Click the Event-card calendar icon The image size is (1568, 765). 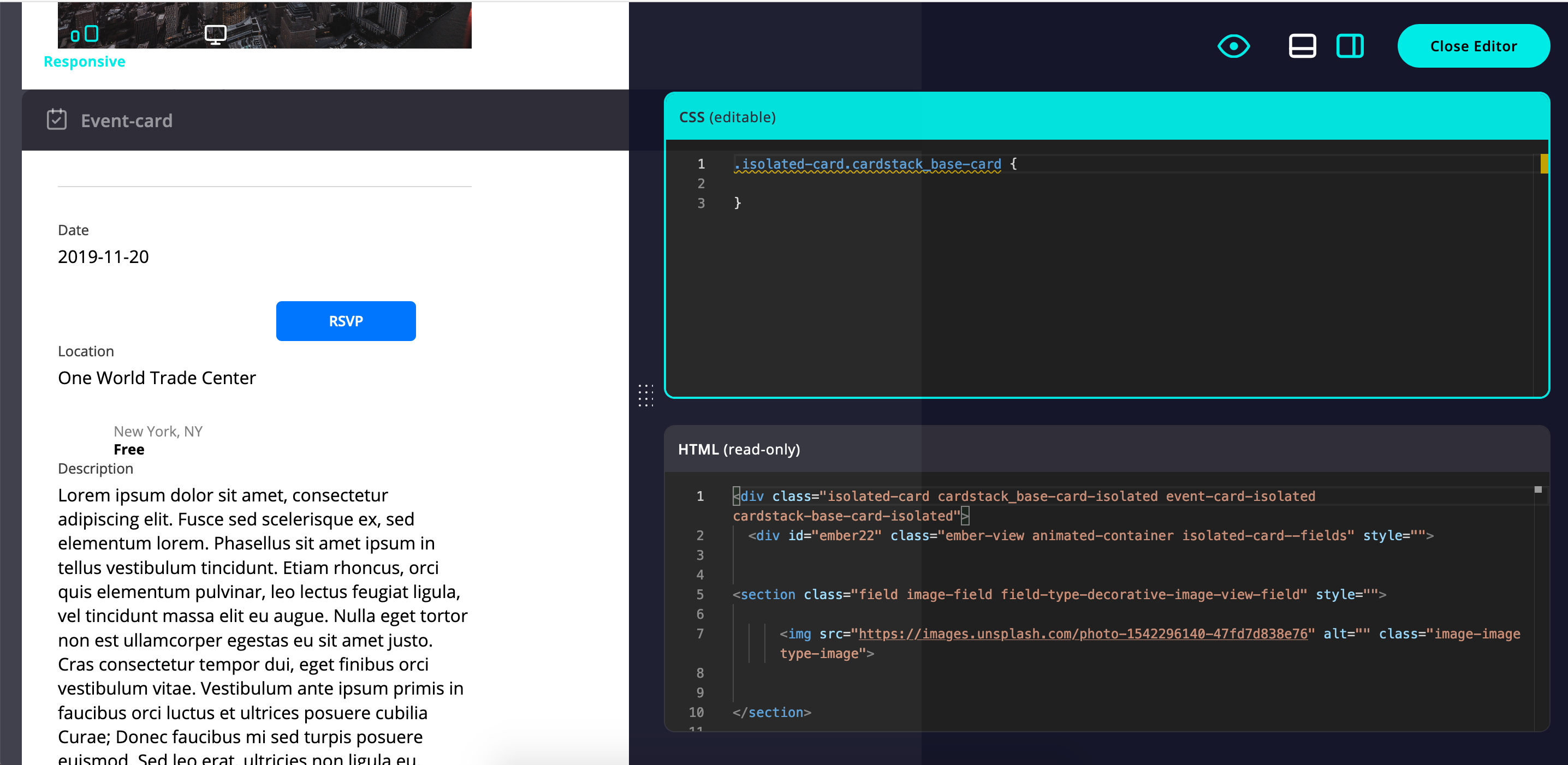[x=57, y=120]
